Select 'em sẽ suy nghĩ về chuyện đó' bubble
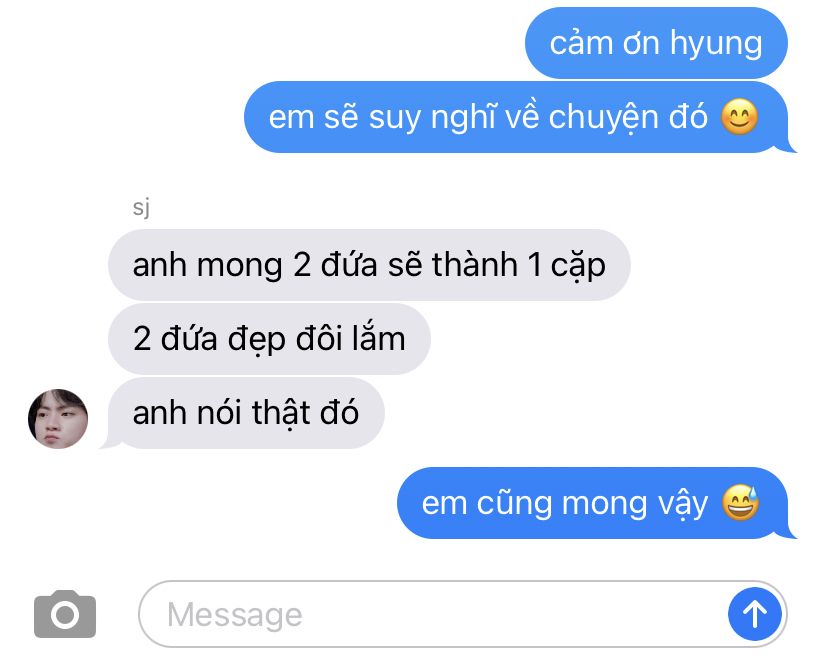Screen dimensions: 828x659 point(518,117)
